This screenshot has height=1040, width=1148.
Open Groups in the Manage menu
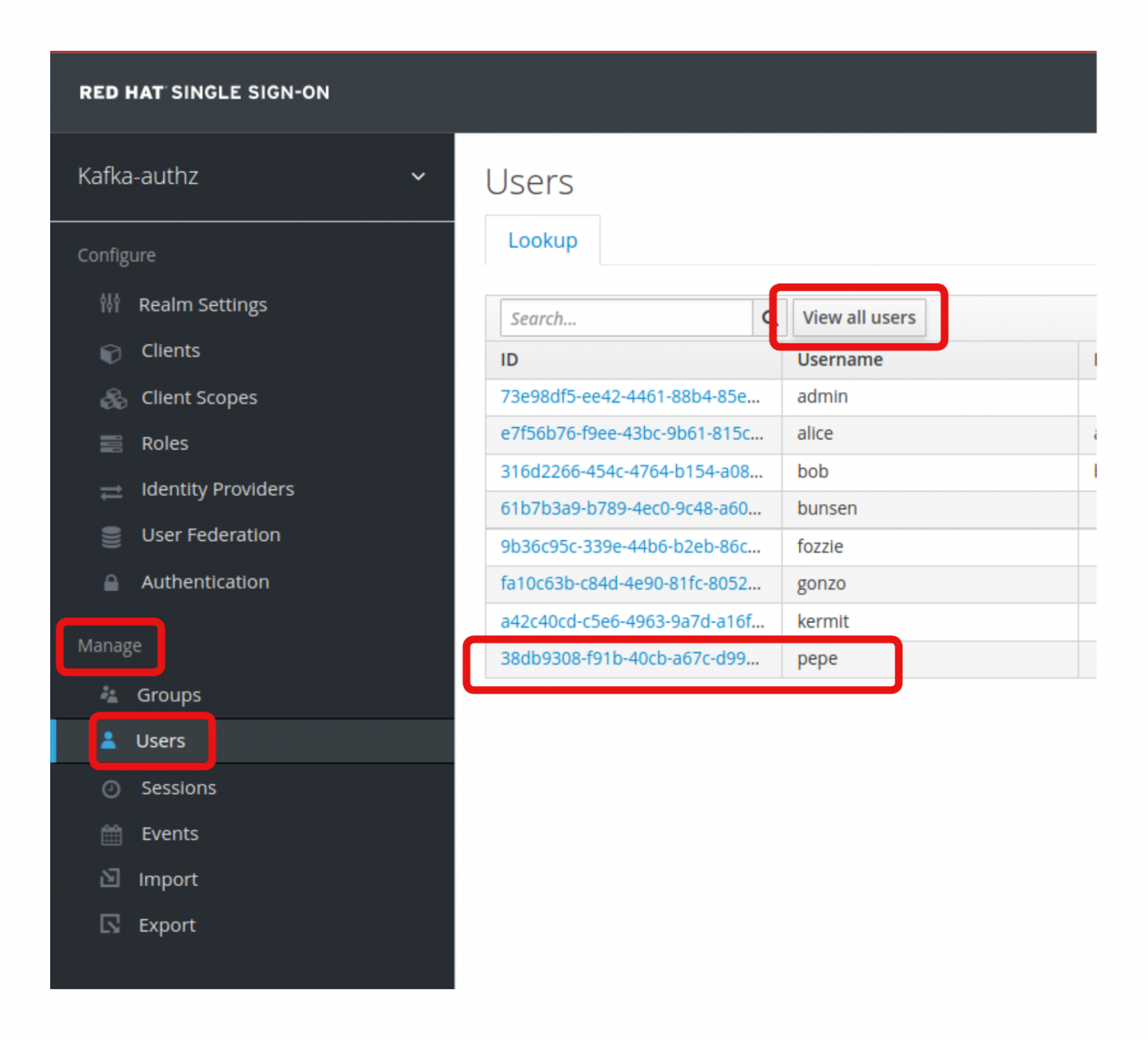coord(168,695)
